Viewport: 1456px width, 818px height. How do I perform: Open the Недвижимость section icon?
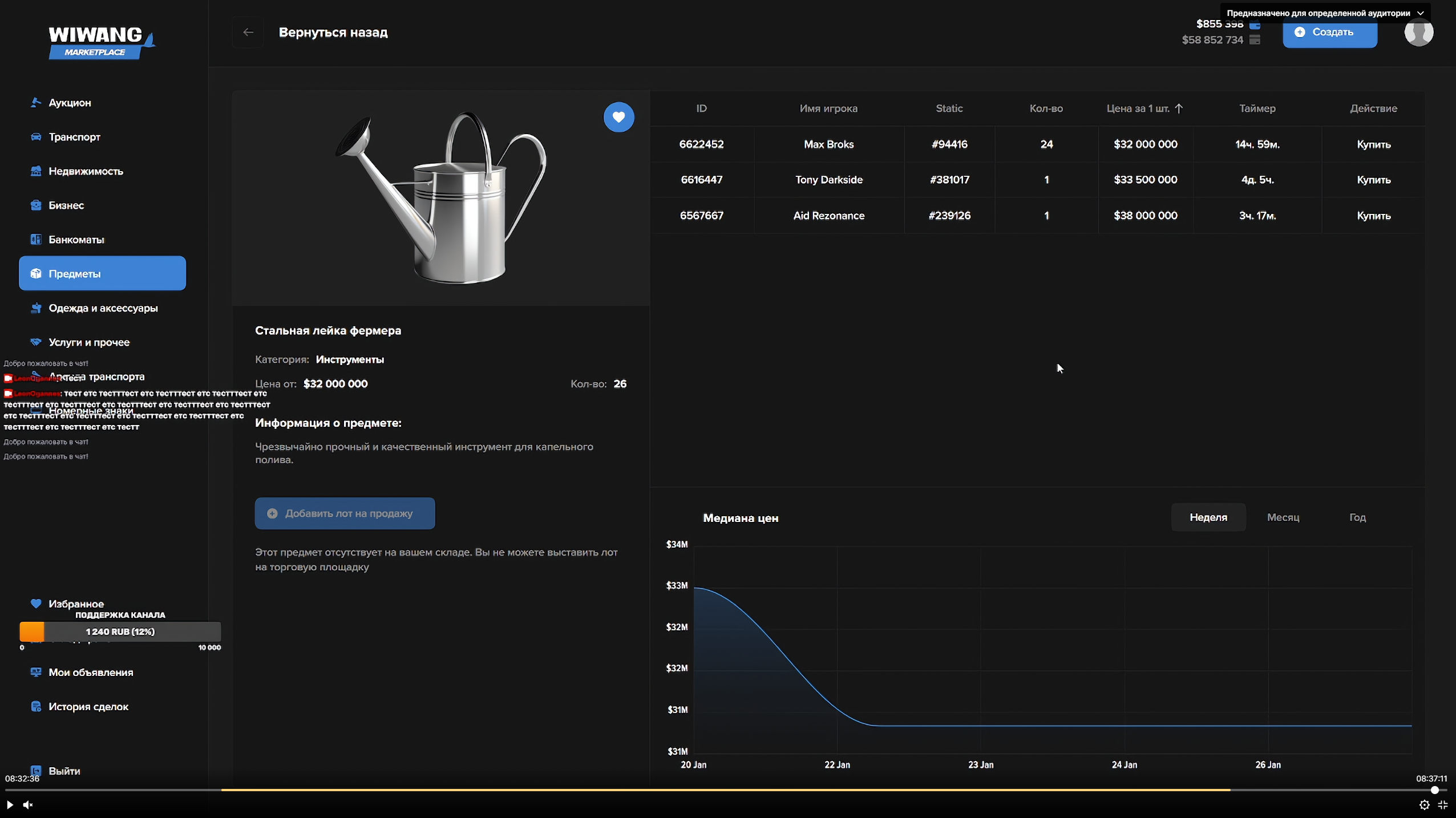(36, 171)
